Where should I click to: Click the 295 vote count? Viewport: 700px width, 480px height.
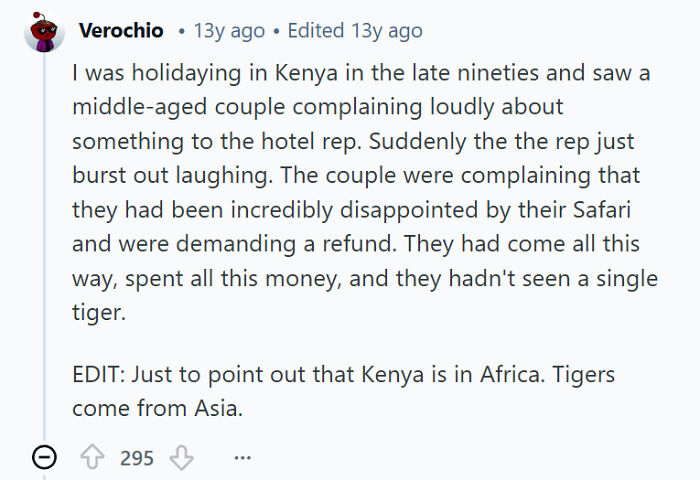[x=137, y=458]
